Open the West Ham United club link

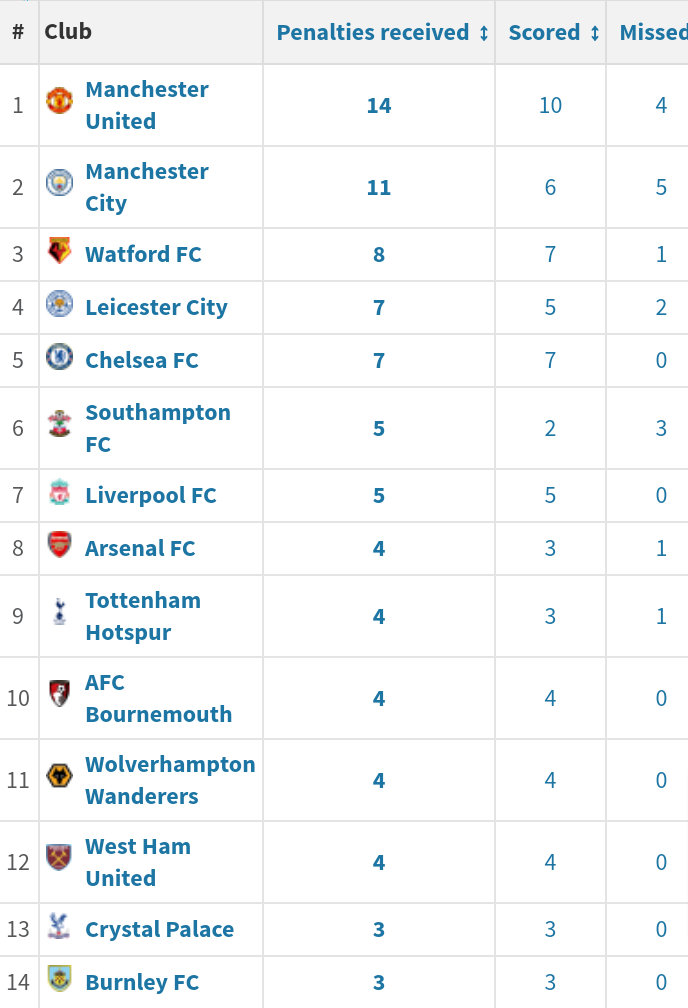(x=137, y=862)
